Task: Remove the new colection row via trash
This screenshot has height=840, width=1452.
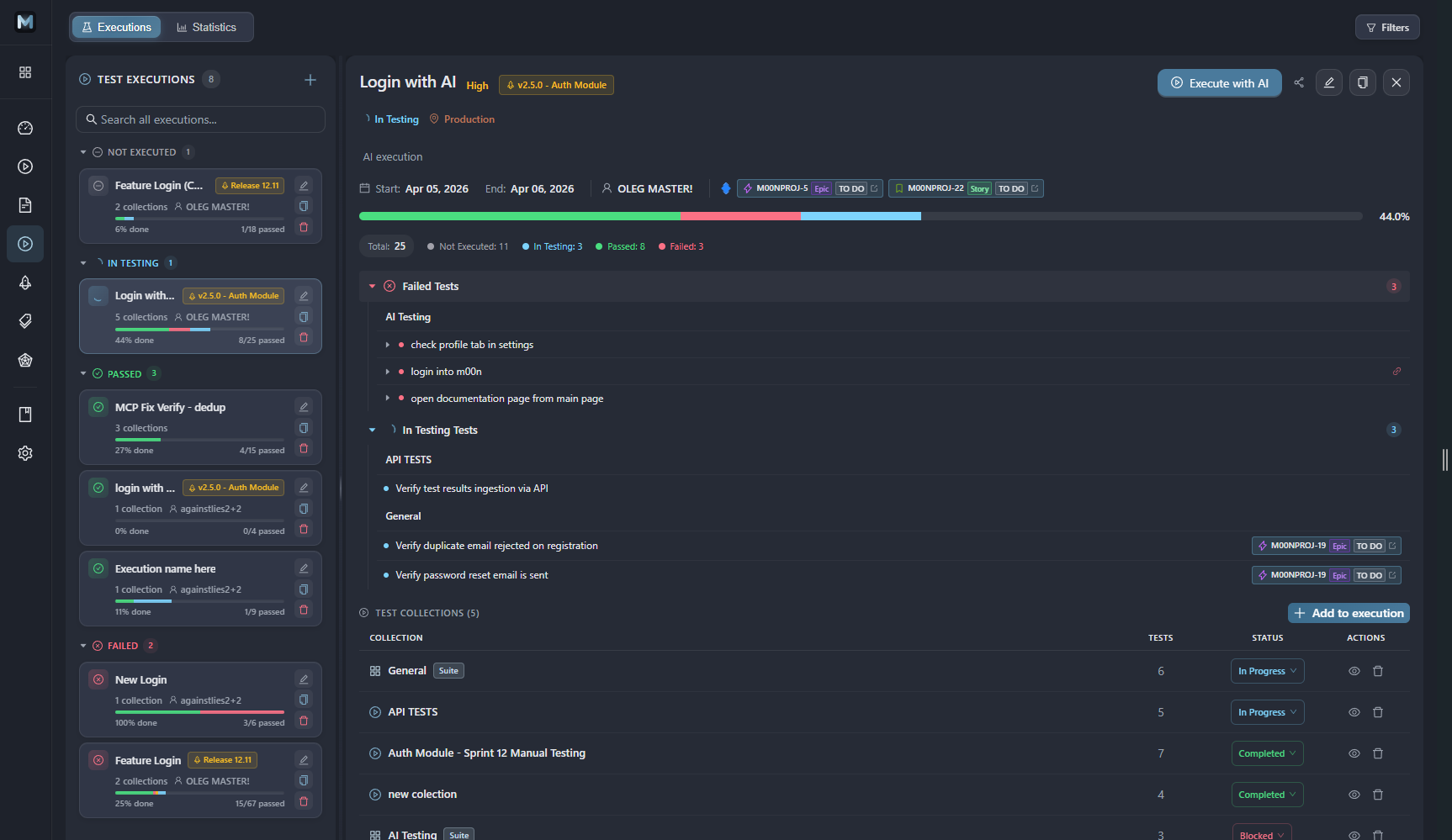Action: point(1378,795)
